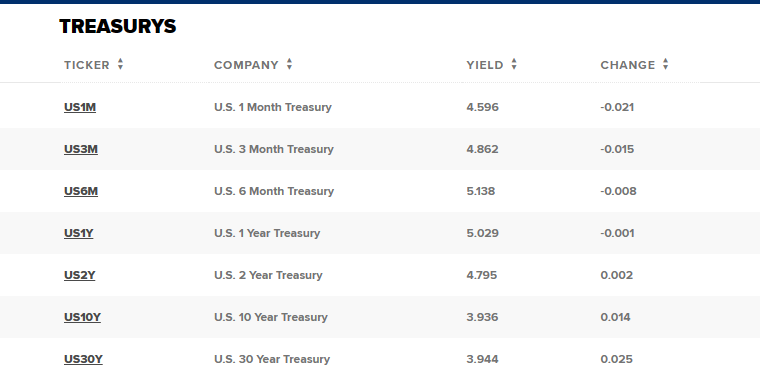Open the US2Y ticker link
The height and width of the screenshot is (383, 760).
(x=79, y=275)
